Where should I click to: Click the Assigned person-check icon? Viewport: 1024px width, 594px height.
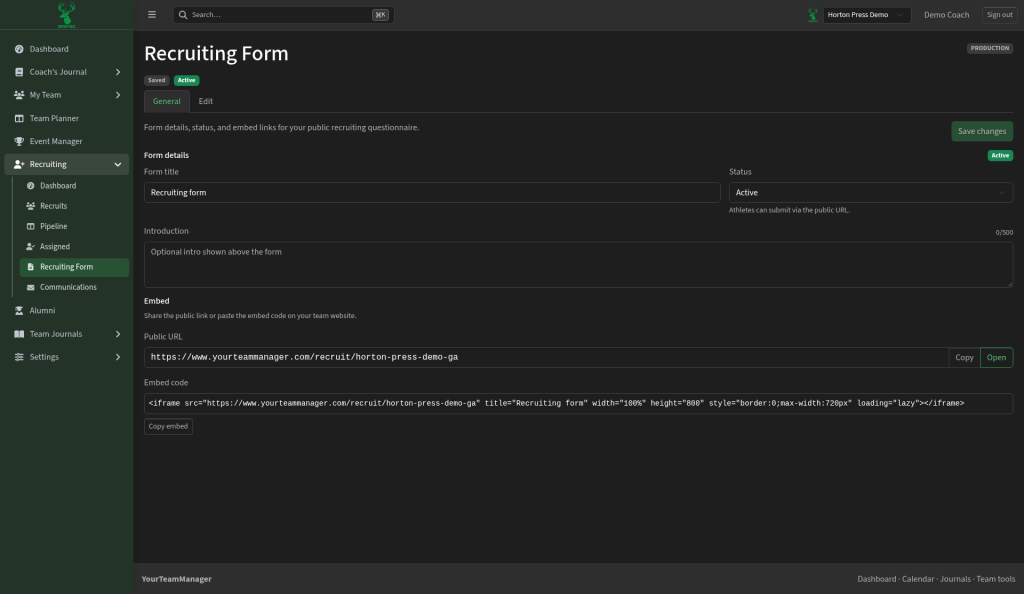[31, 247]
